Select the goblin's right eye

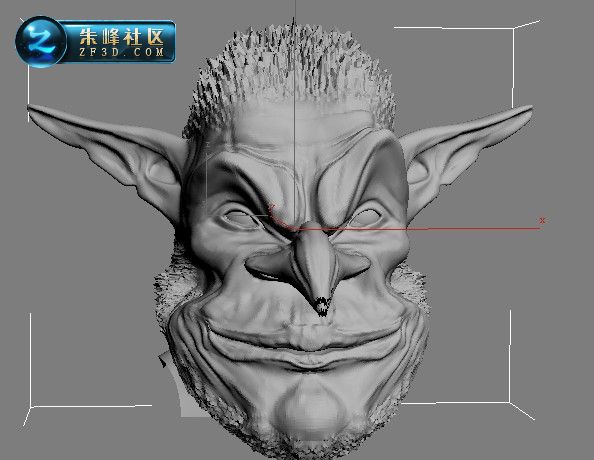pyautogui.click(x=364, y=218)
